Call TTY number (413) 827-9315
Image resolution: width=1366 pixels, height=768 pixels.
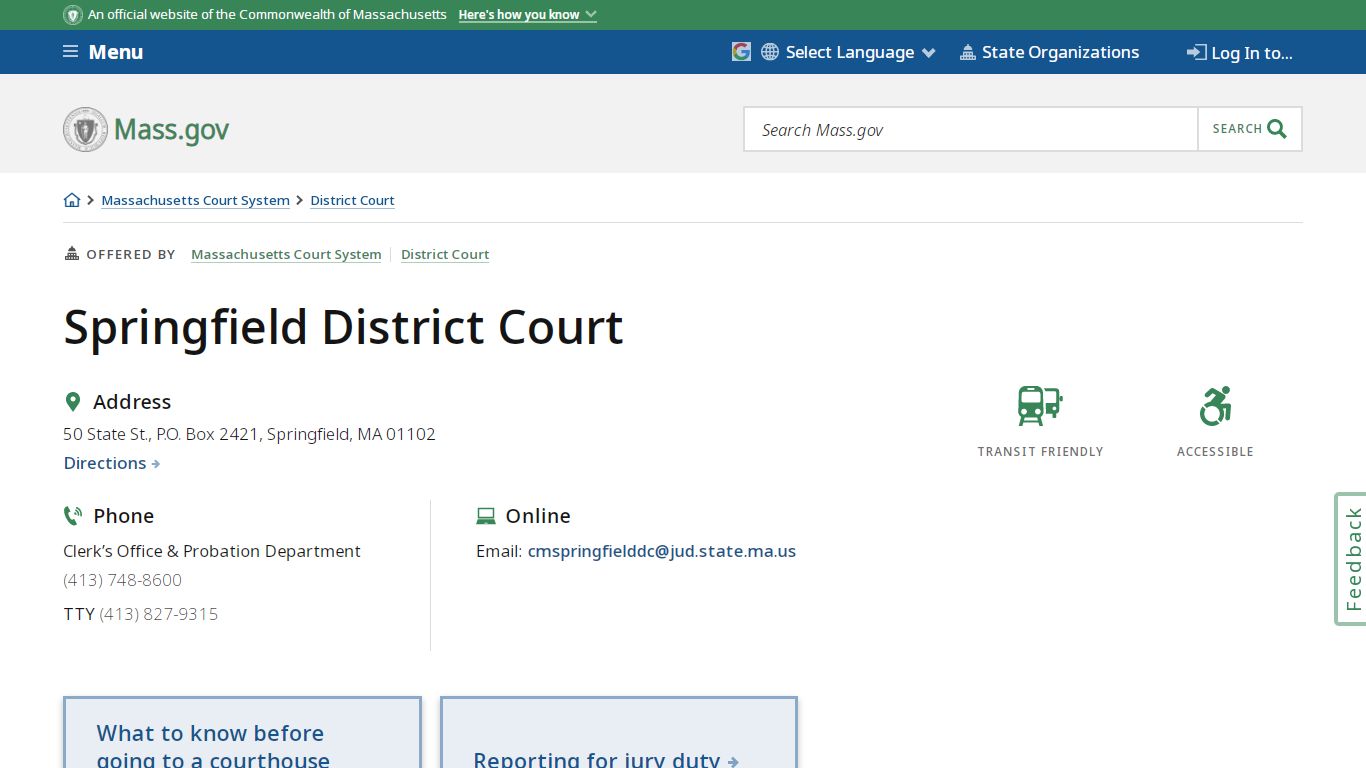coord(159,614)
